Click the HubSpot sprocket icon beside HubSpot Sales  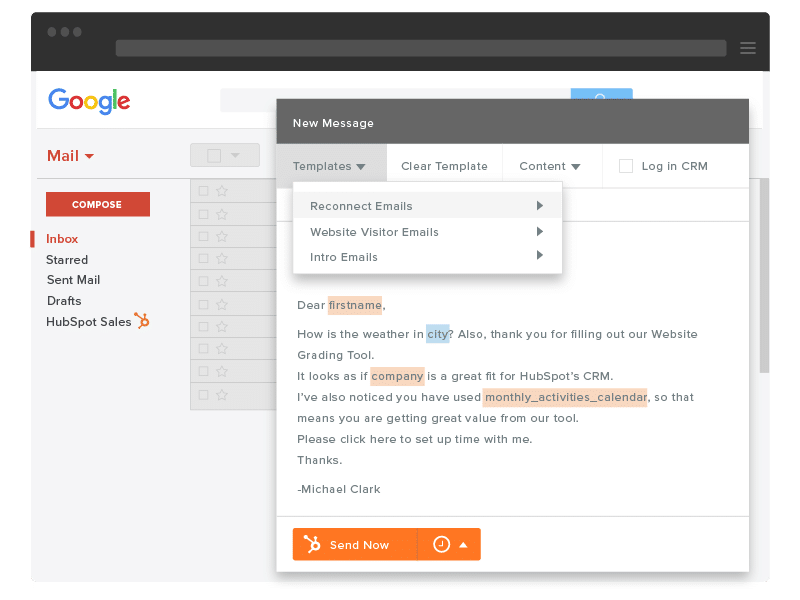tap(142, 321)
